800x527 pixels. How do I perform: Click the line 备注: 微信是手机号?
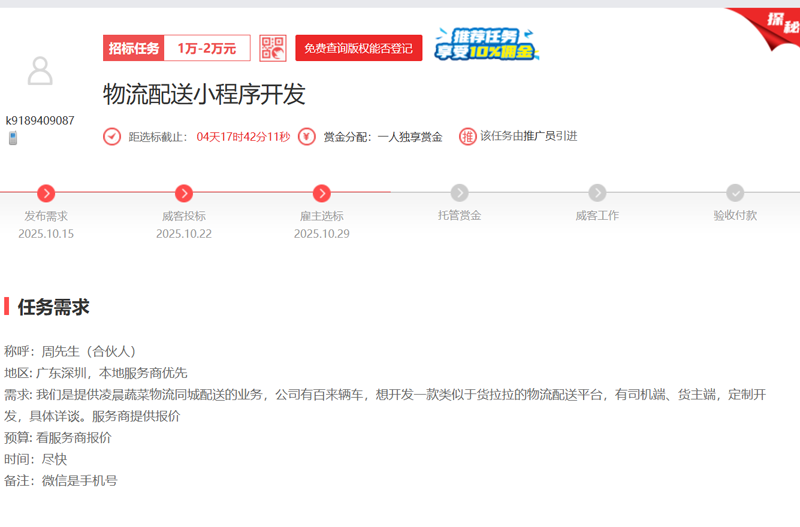(61, 481)
